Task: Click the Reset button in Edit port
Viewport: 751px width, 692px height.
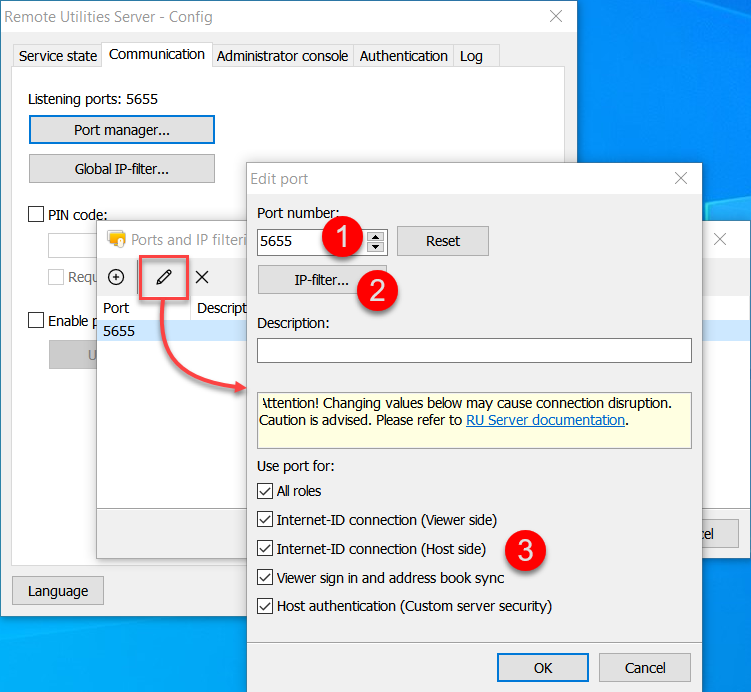Action: tap(443, 241)
